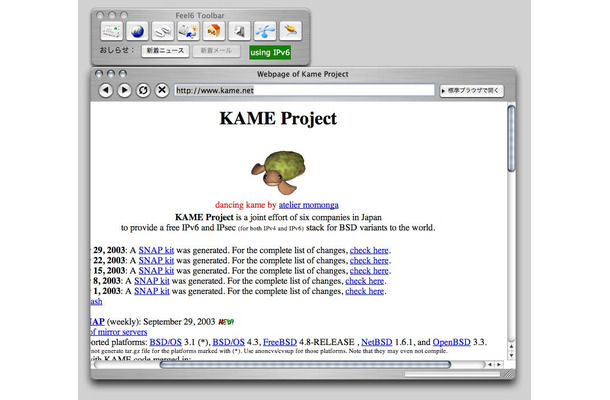Viewport: 610px width, 400px height.
Task: Open the first BSD/OS link before 3.1
Action: [166, 342]
